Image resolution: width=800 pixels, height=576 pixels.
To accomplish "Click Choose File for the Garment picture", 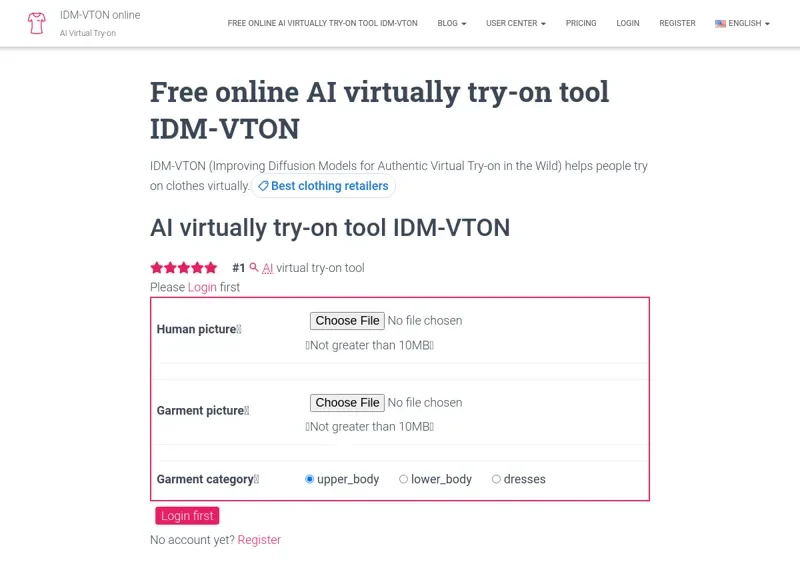I will point(346,403).
